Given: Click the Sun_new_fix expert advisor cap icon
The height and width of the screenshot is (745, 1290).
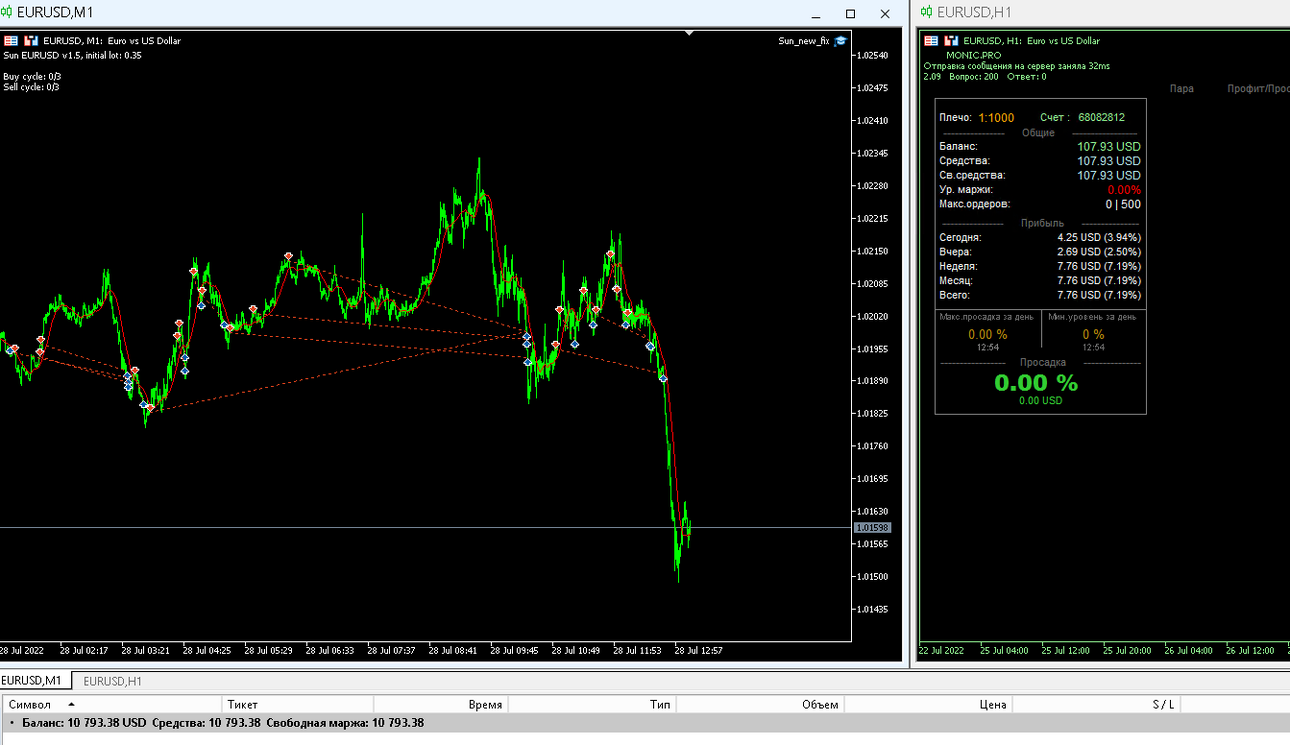Looking at the screenshot, I should click(x=841, y=41).
